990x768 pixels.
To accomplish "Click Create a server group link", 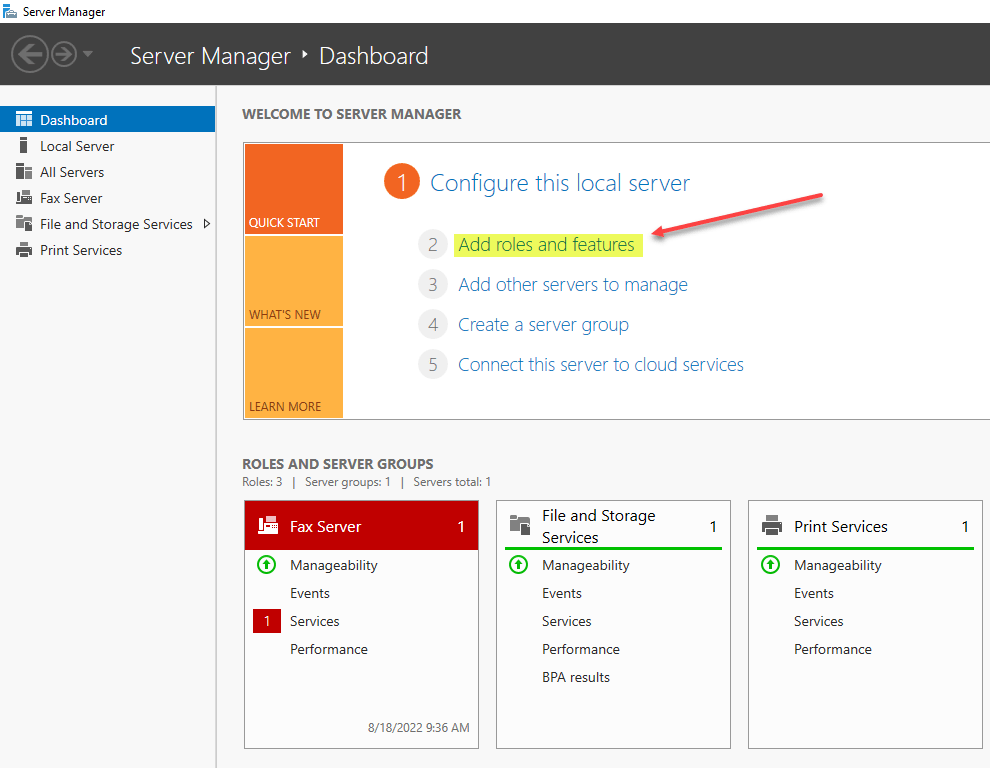I will tap(543, 325).
